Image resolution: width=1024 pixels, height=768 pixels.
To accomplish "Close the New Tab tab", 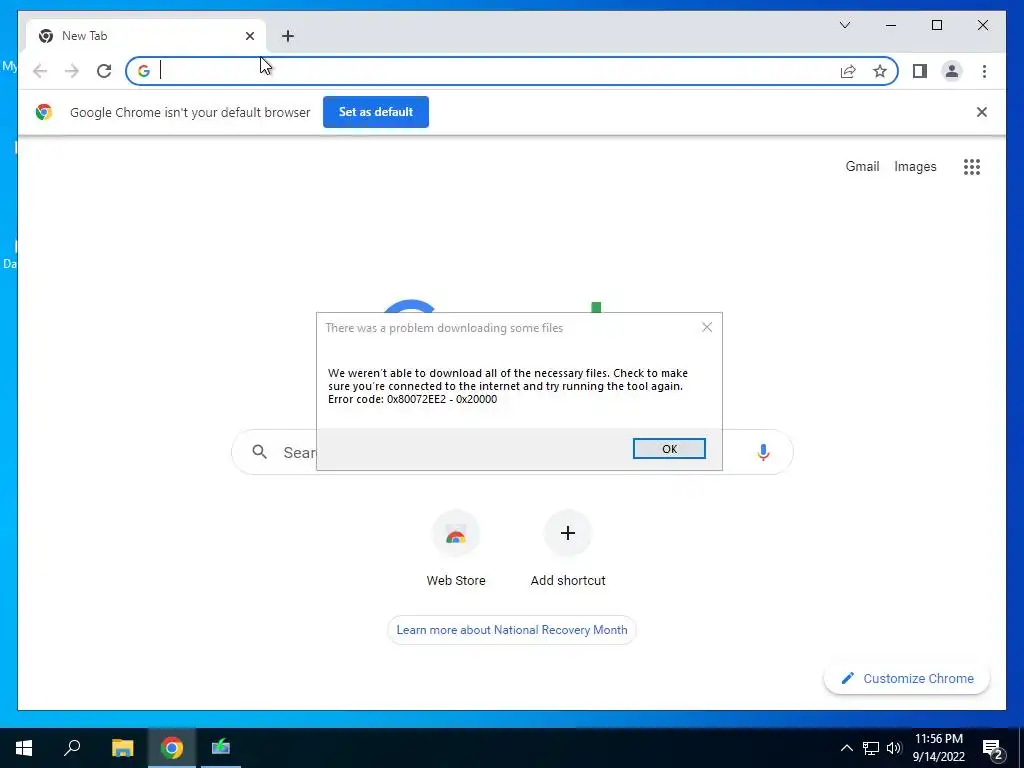I will [249, 36].
